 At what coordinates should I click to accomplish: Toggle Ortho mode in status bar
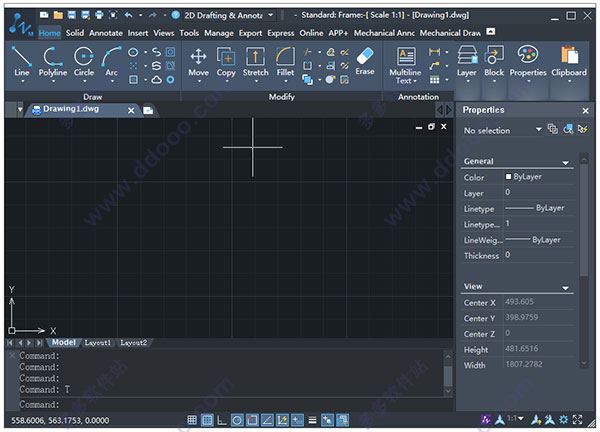(x=222, y=420)
